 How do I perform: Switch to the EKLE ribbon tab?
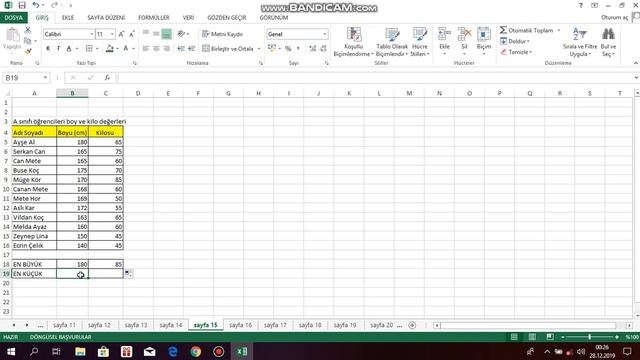tap(68, 18)
